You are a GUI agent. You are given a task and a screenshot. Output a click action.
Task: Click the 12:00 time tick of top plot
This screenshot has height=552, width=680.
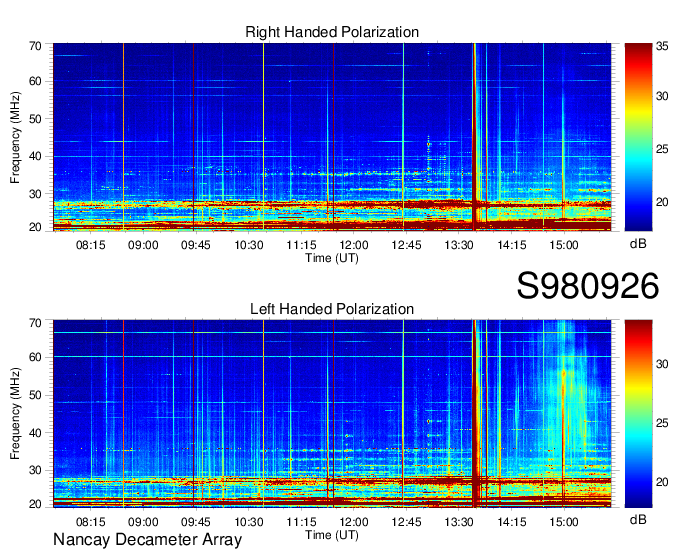click(354, 245)
